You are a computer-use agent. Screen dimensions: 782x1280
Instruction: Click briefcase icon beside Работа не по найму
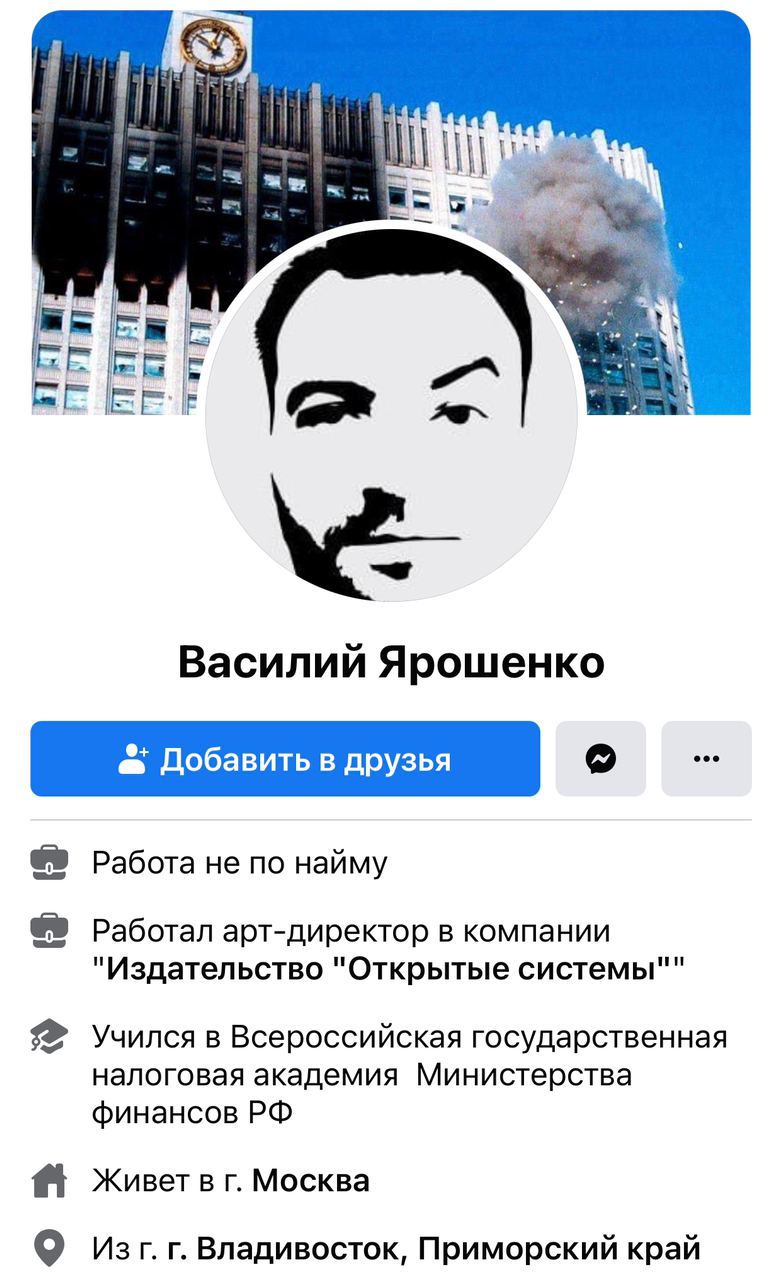pos(49,862)
